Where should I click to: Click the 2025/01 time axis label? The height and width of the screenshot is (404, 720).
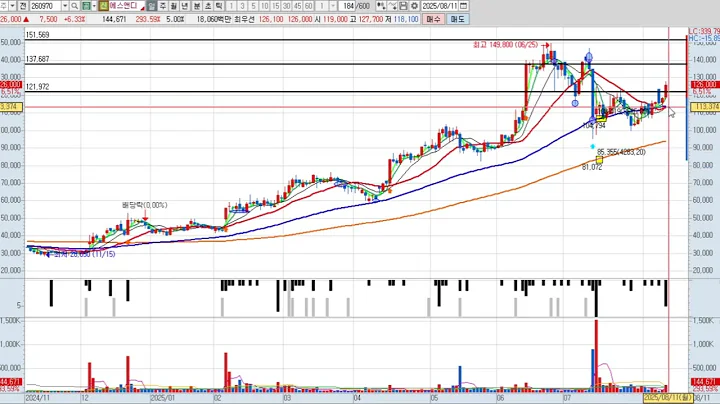click(x=161, y=398)
